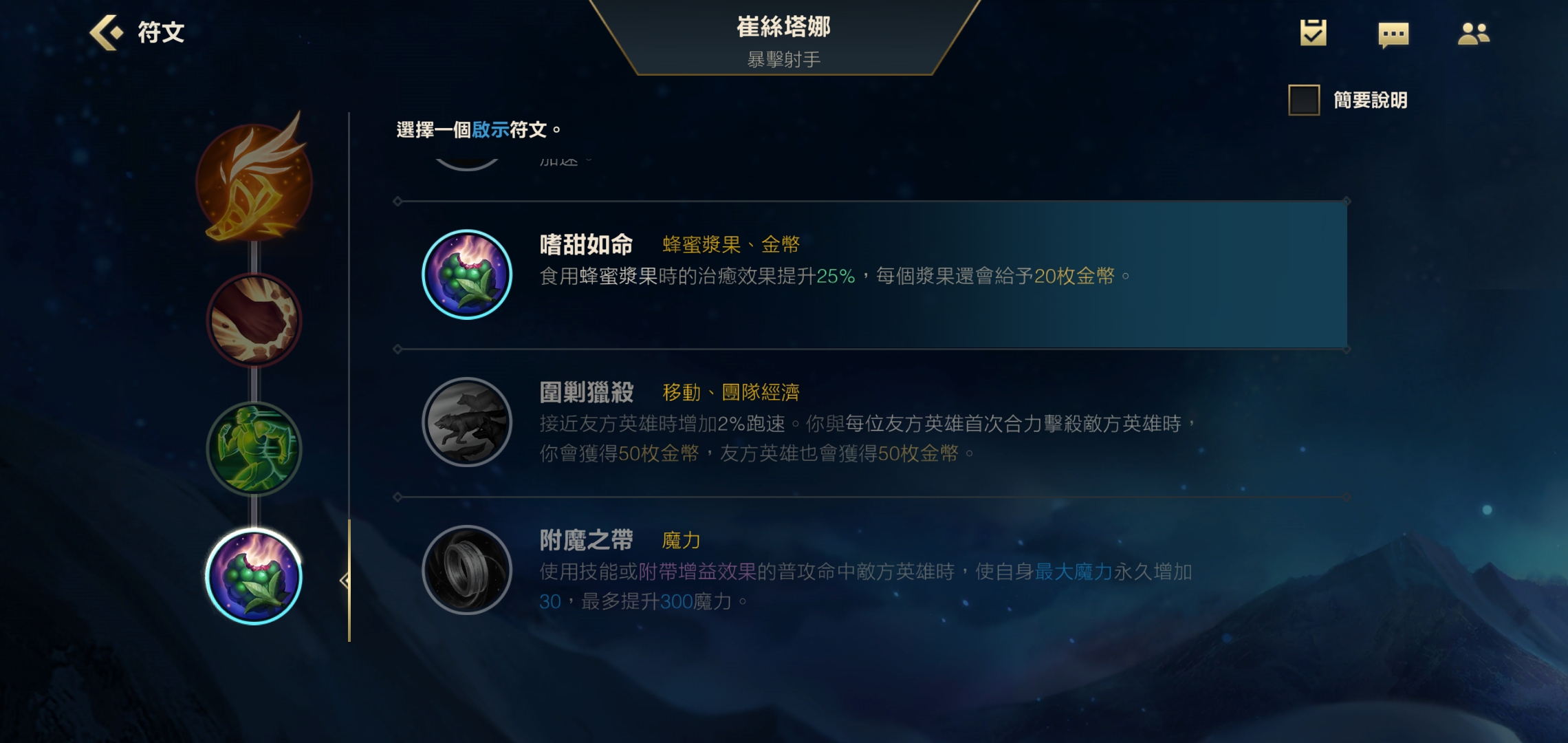Open the friends list icon
The height and width of the screenshot is (743, 1568).
pyautogui.click(x=1473, y=34)
